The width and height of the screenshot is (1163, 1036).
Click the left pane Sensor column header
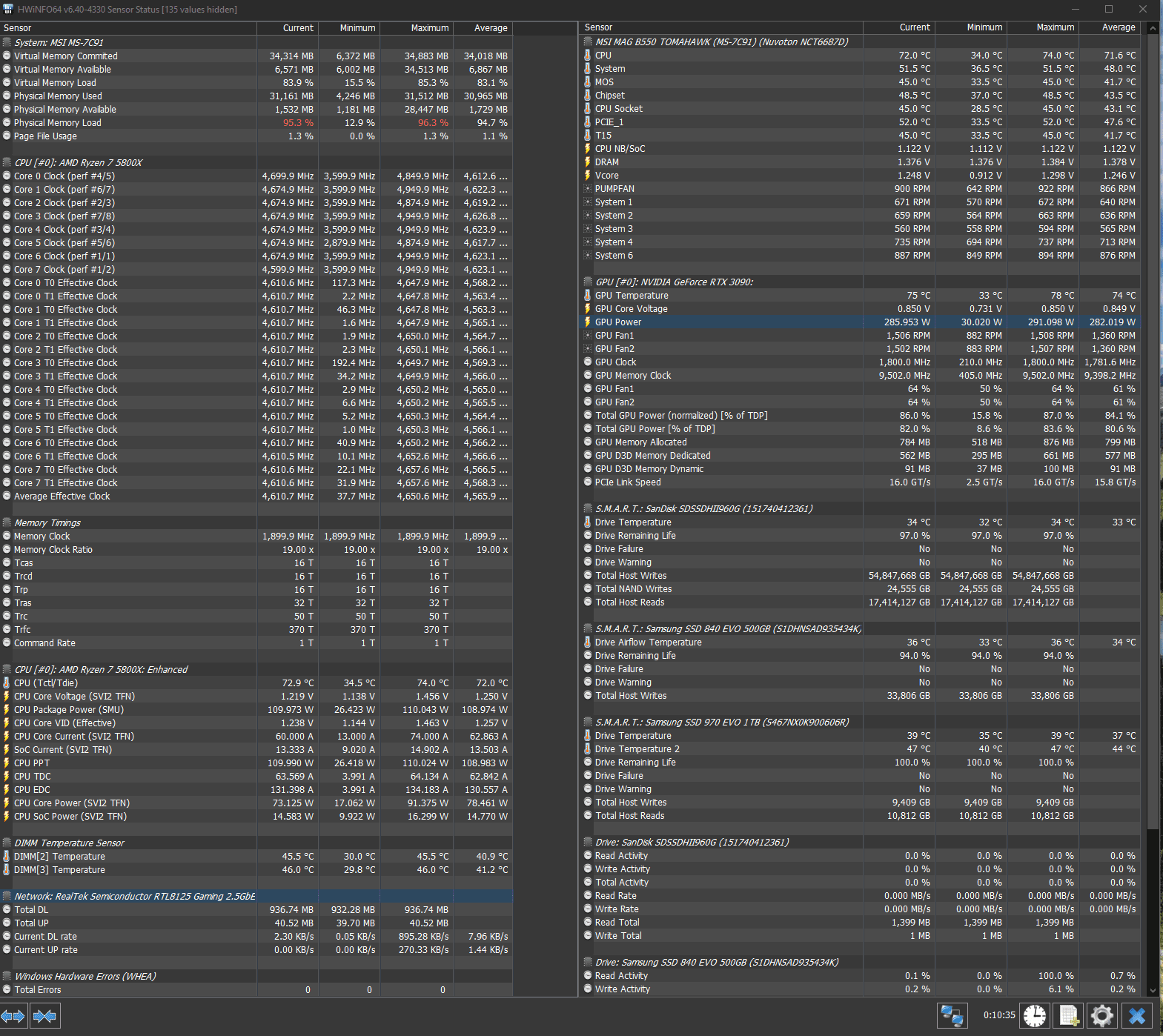click(128, 27)
